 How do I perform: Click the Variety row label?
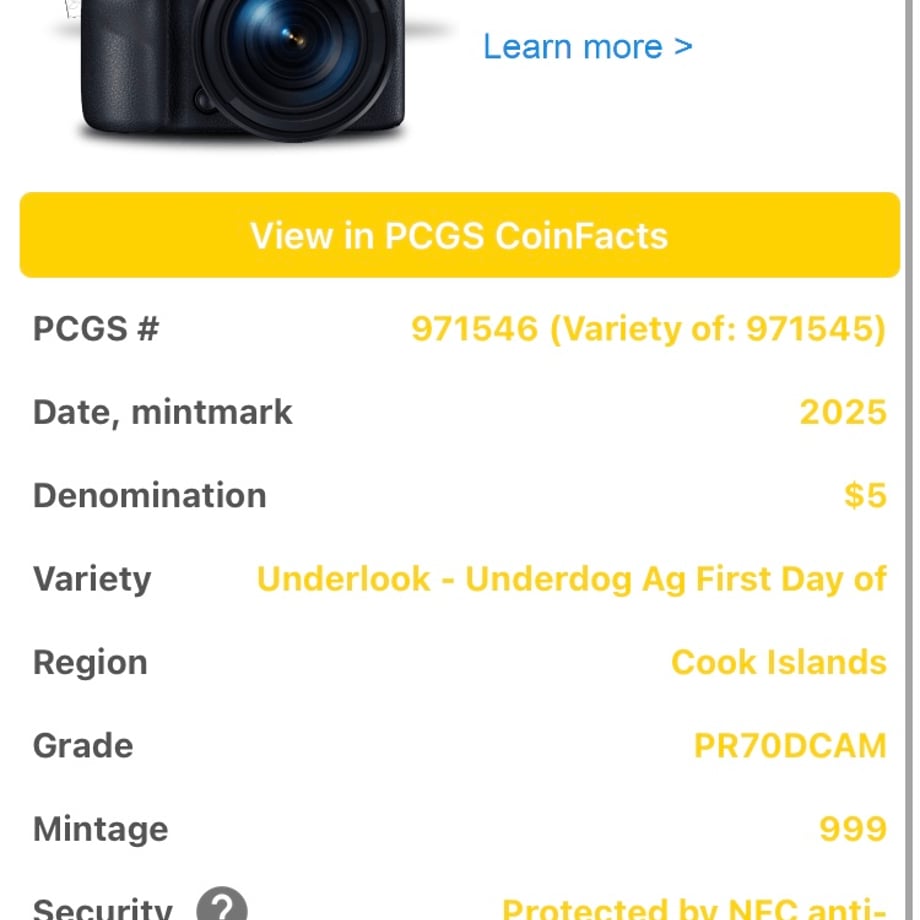pyautogui.click(x=92, y=580)
